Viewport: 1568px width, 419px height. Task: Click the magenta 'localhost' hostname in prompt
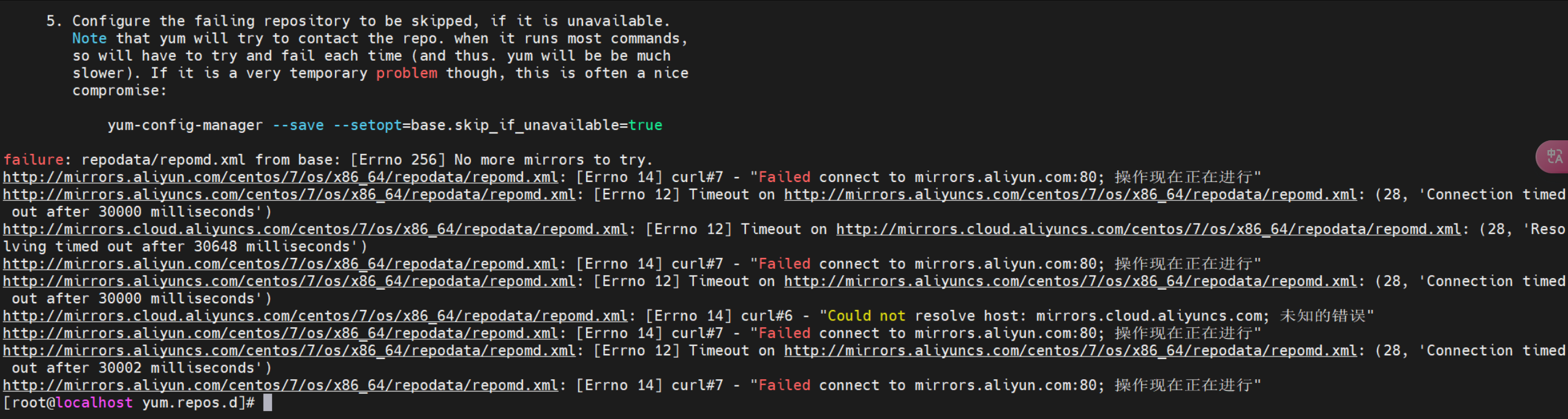click(x=94, y=402)
